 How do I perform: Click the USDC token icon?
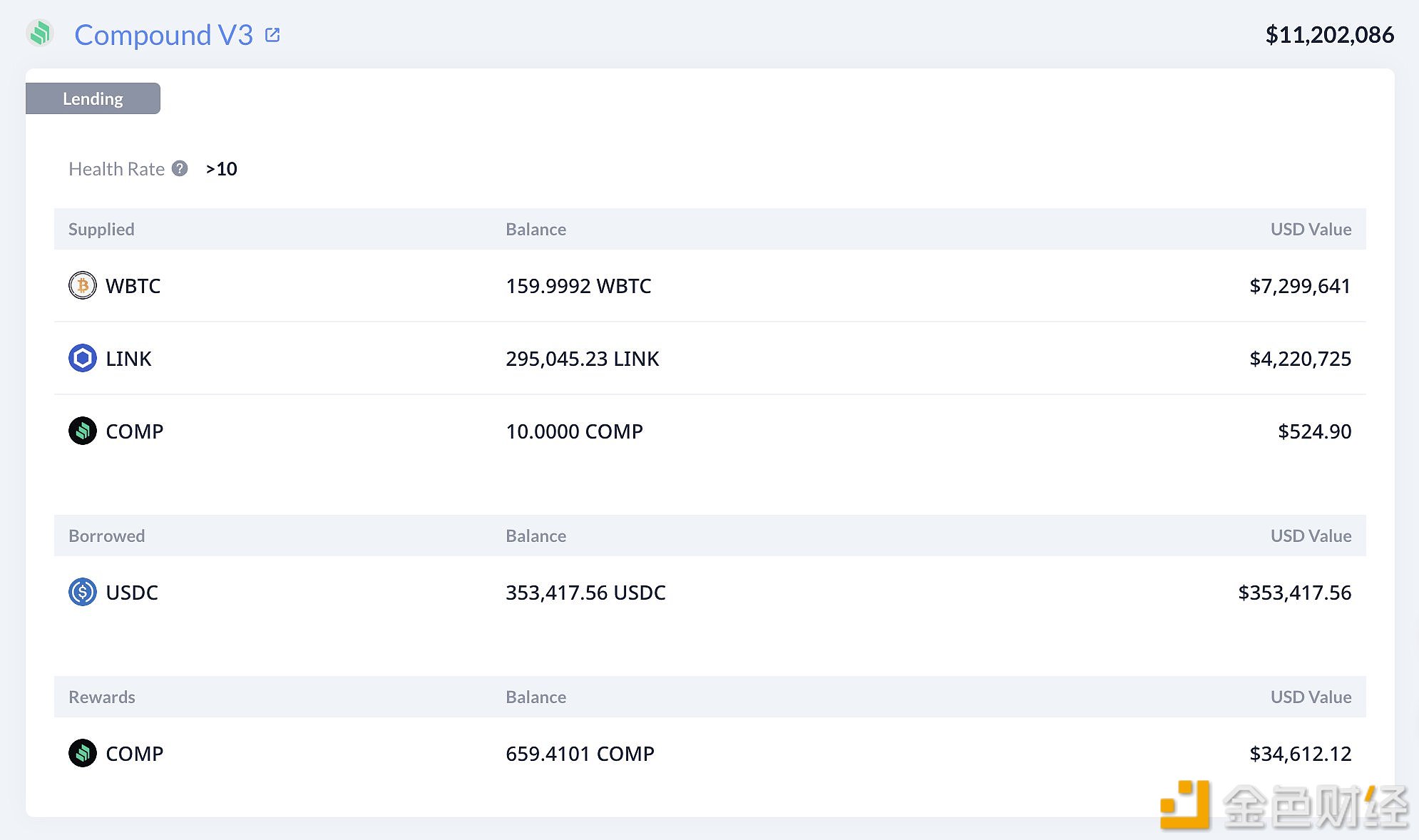(x=83, y=592)
